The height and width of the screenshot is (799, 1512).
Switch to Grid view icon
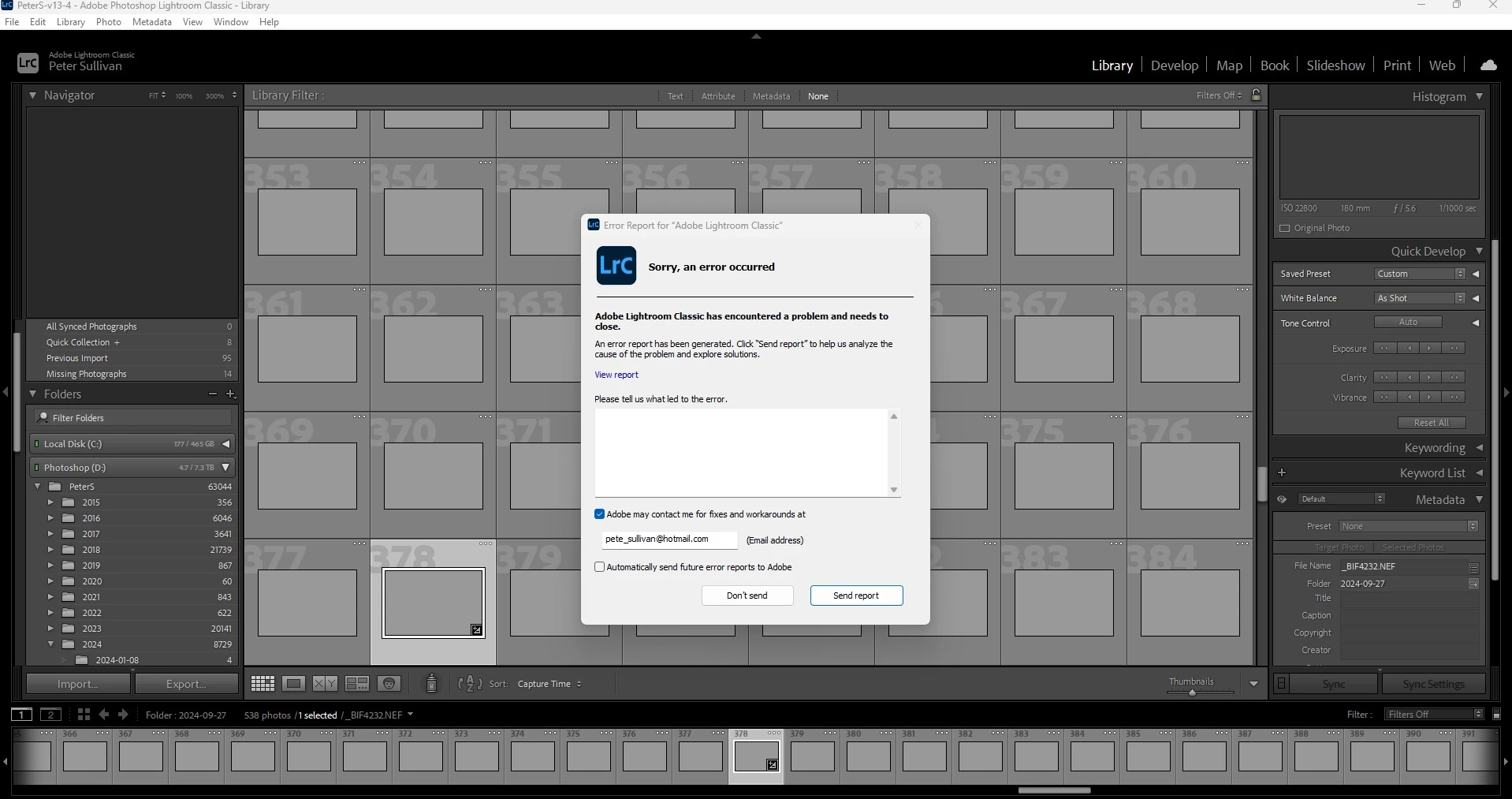coord(263,684)
